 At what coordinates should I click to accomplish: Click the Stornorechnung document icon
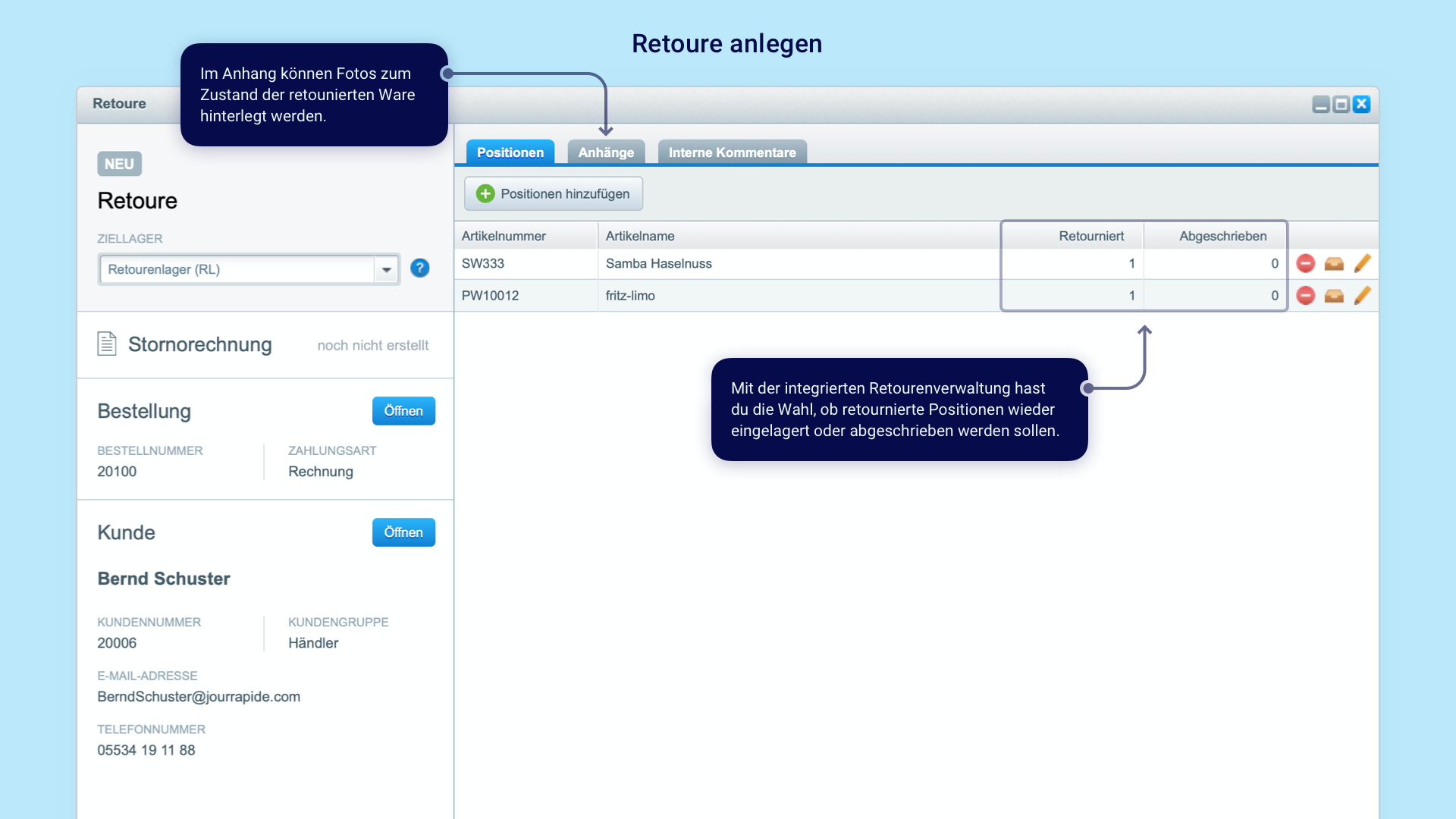click(x=107, y=344)
